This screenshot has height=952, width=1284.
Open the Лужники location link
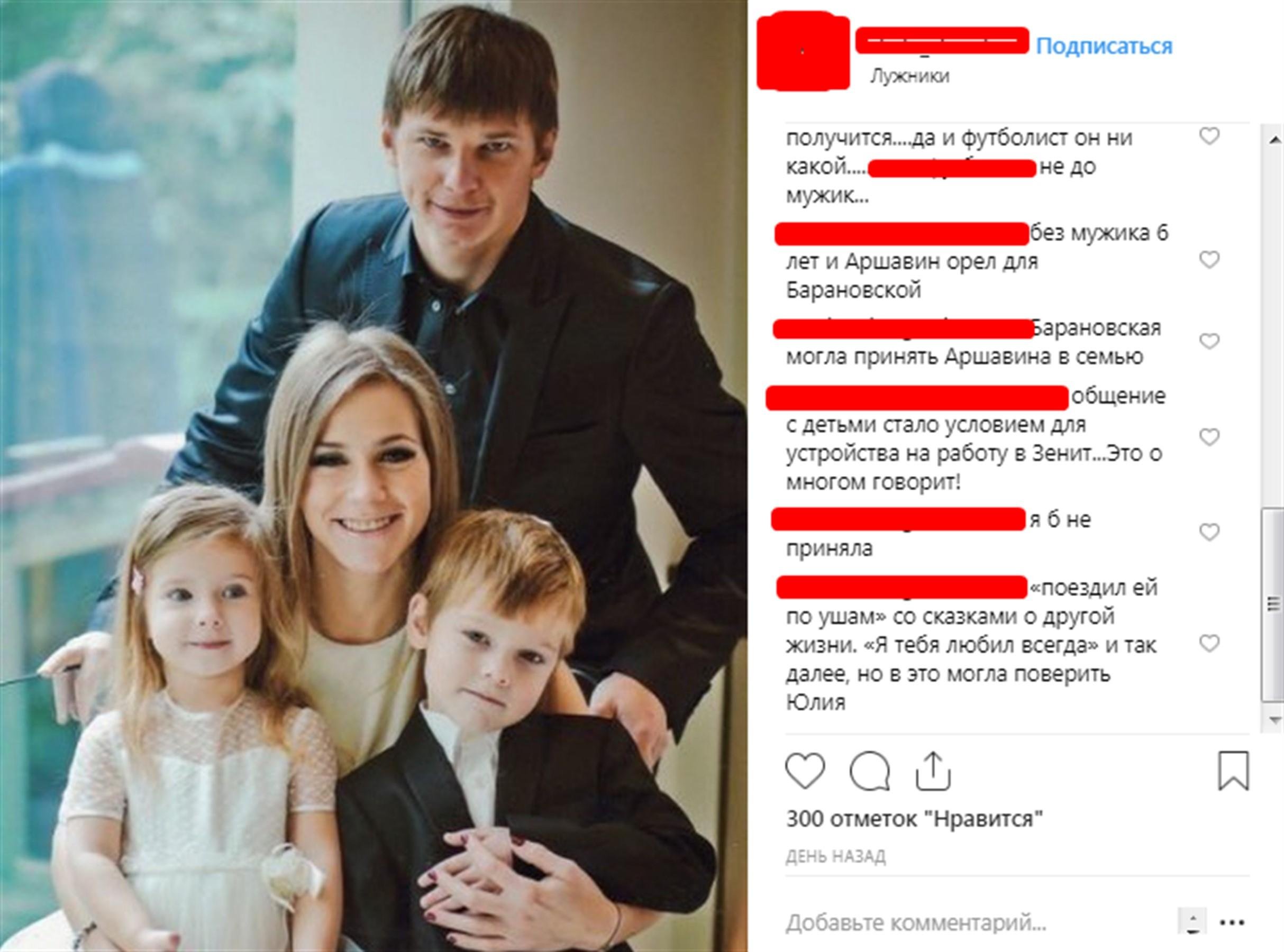click(909, 76)
